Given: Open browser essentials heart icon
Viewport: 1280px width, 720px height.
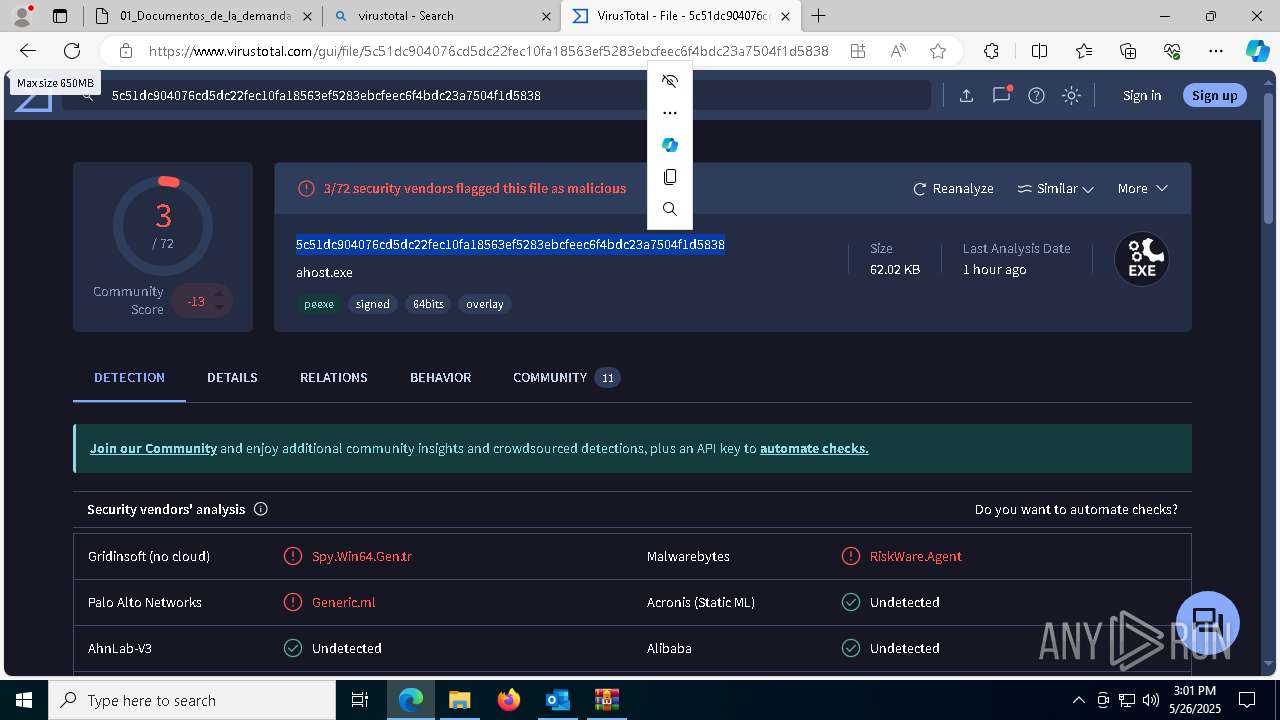Looking at the screenshot, I should tap(1172, 51).
